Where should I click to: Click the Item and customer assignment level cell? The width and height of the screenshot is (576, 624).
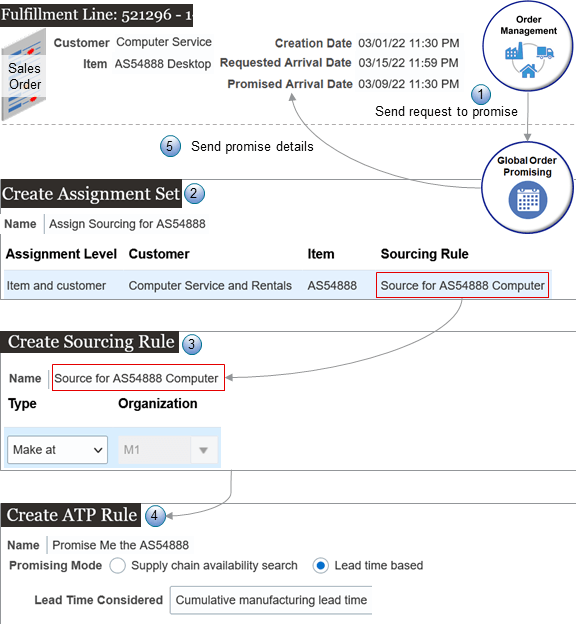tap(57, 285)
